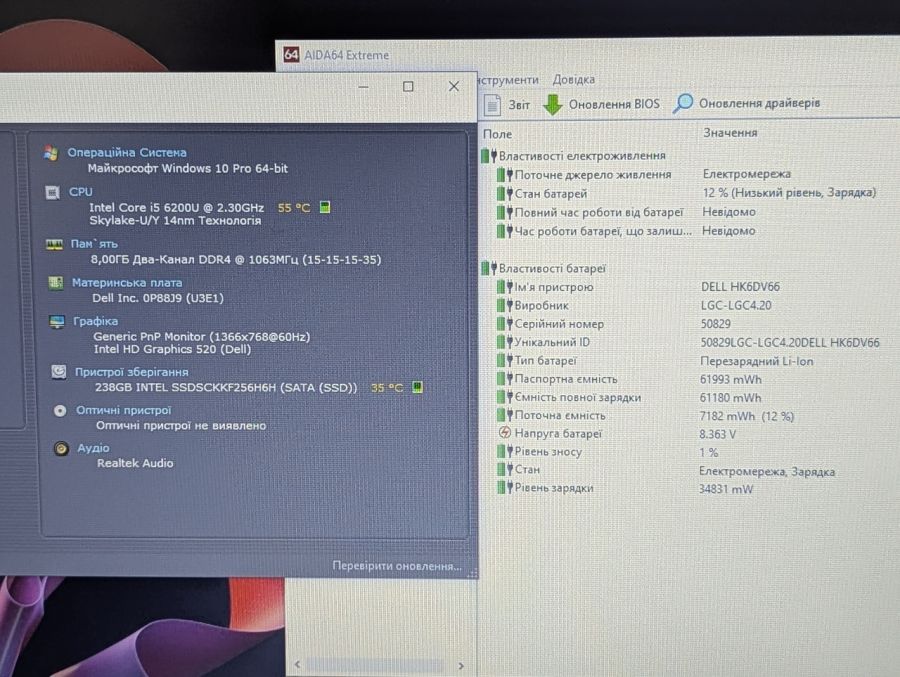Click the Напруга батареї voltage icon
The image size is (900, 677).
[x=505, y=432]
